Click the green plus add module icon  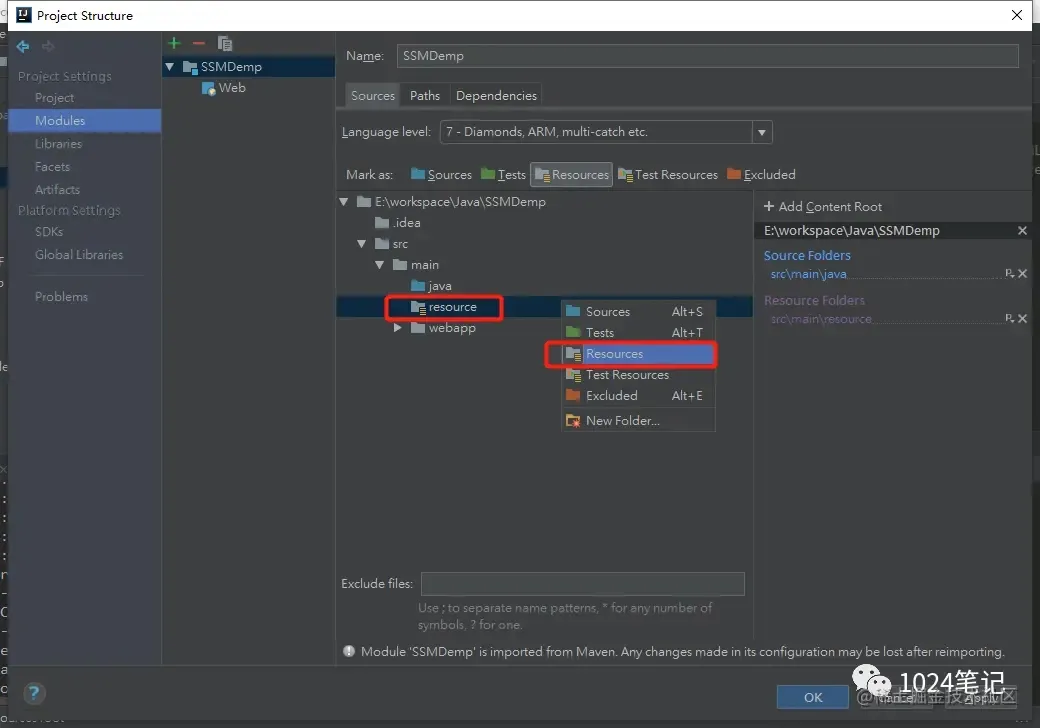coord(174,43)
